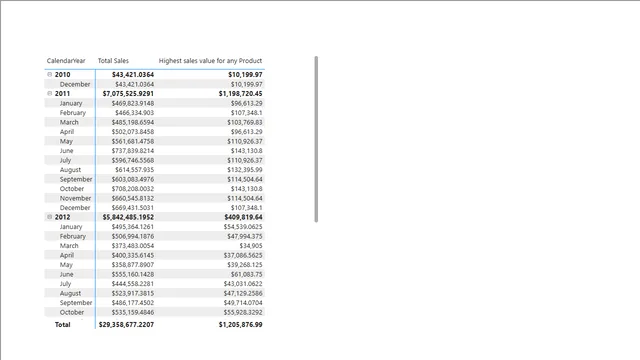
Task: Click the Highest sales value for any Product header
Action: click(x=210, y=61)
